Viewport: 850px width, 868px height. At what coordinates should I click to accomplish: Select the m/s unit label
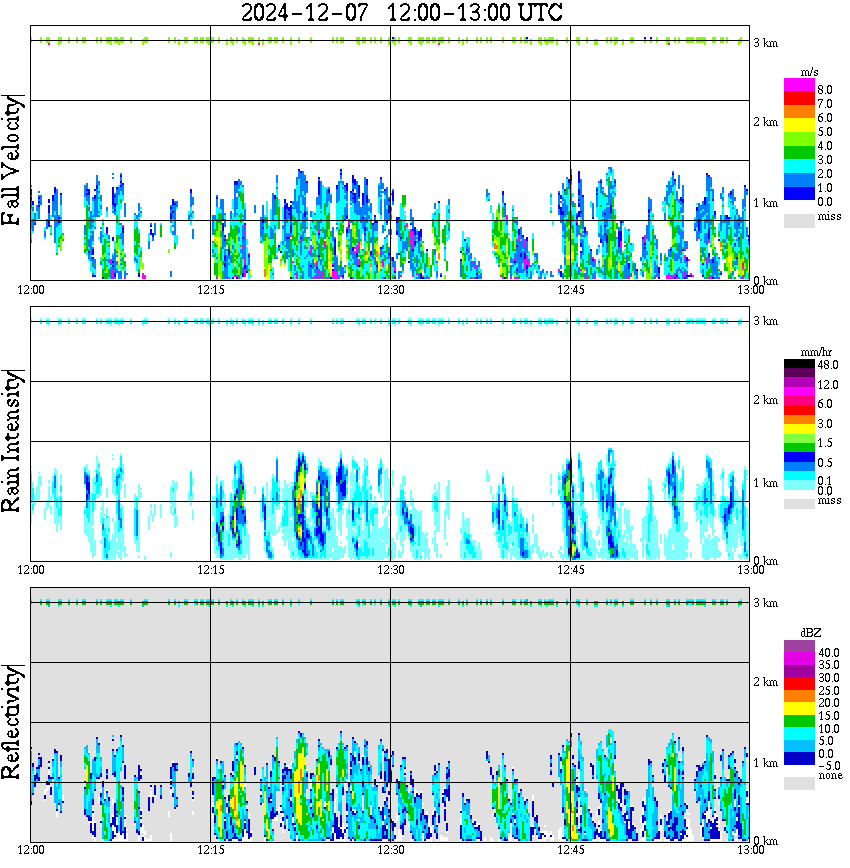pyautogui.click(x=809, y=72)
